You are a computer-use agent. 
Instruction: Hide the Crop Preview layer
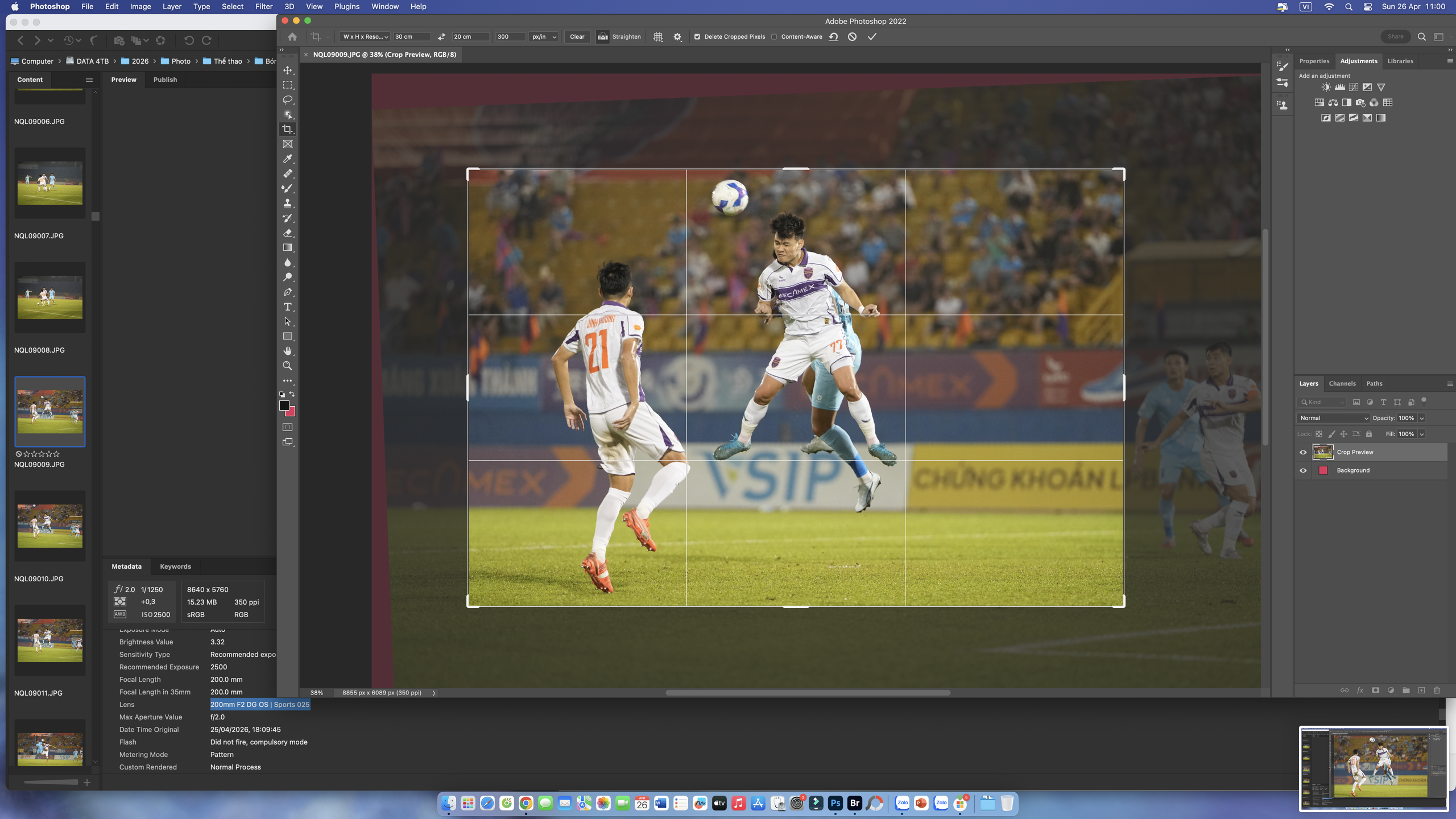(x=1303, y=452)
